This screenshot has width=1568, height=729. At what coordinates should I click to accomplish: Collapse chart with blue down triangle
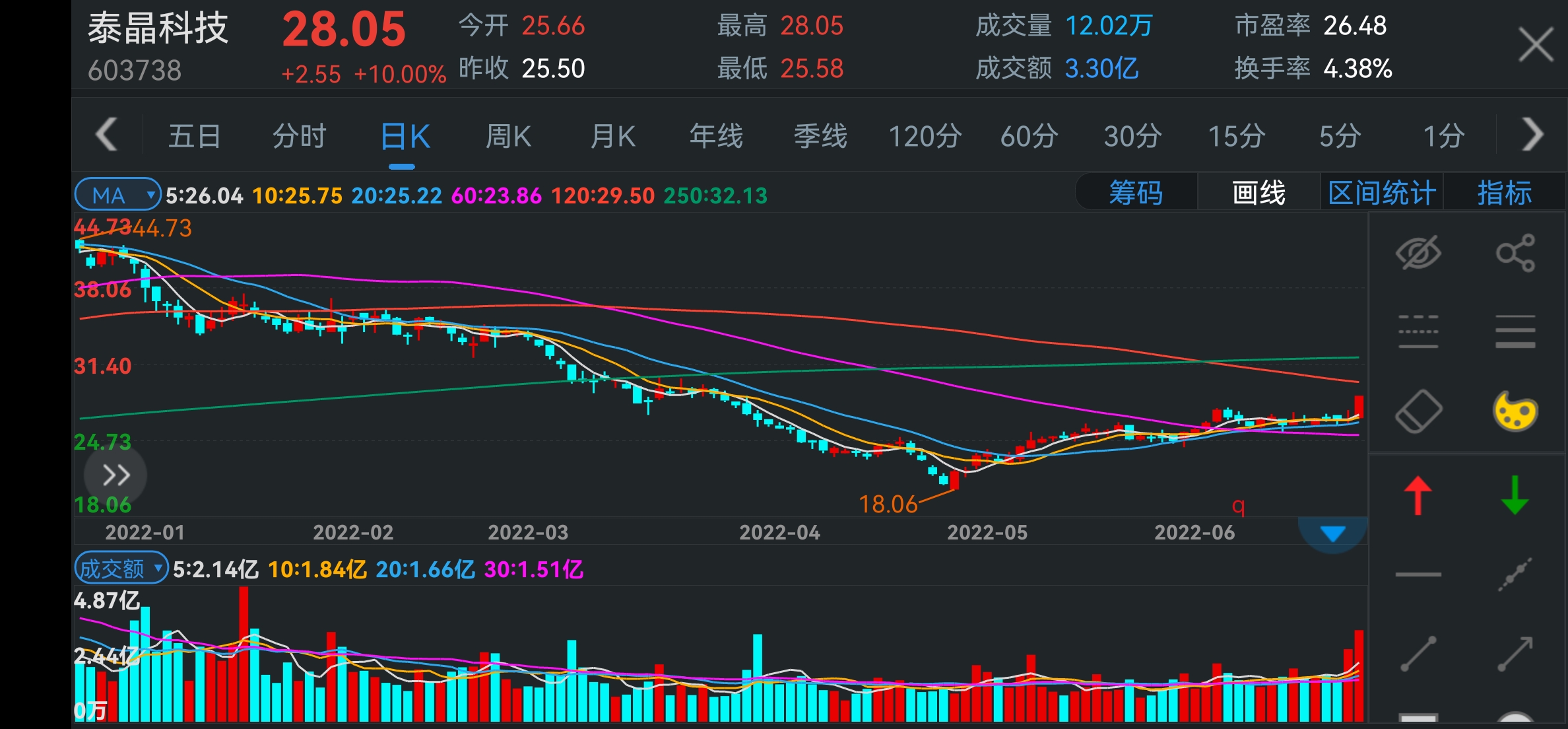click(x=1332, y=534)
